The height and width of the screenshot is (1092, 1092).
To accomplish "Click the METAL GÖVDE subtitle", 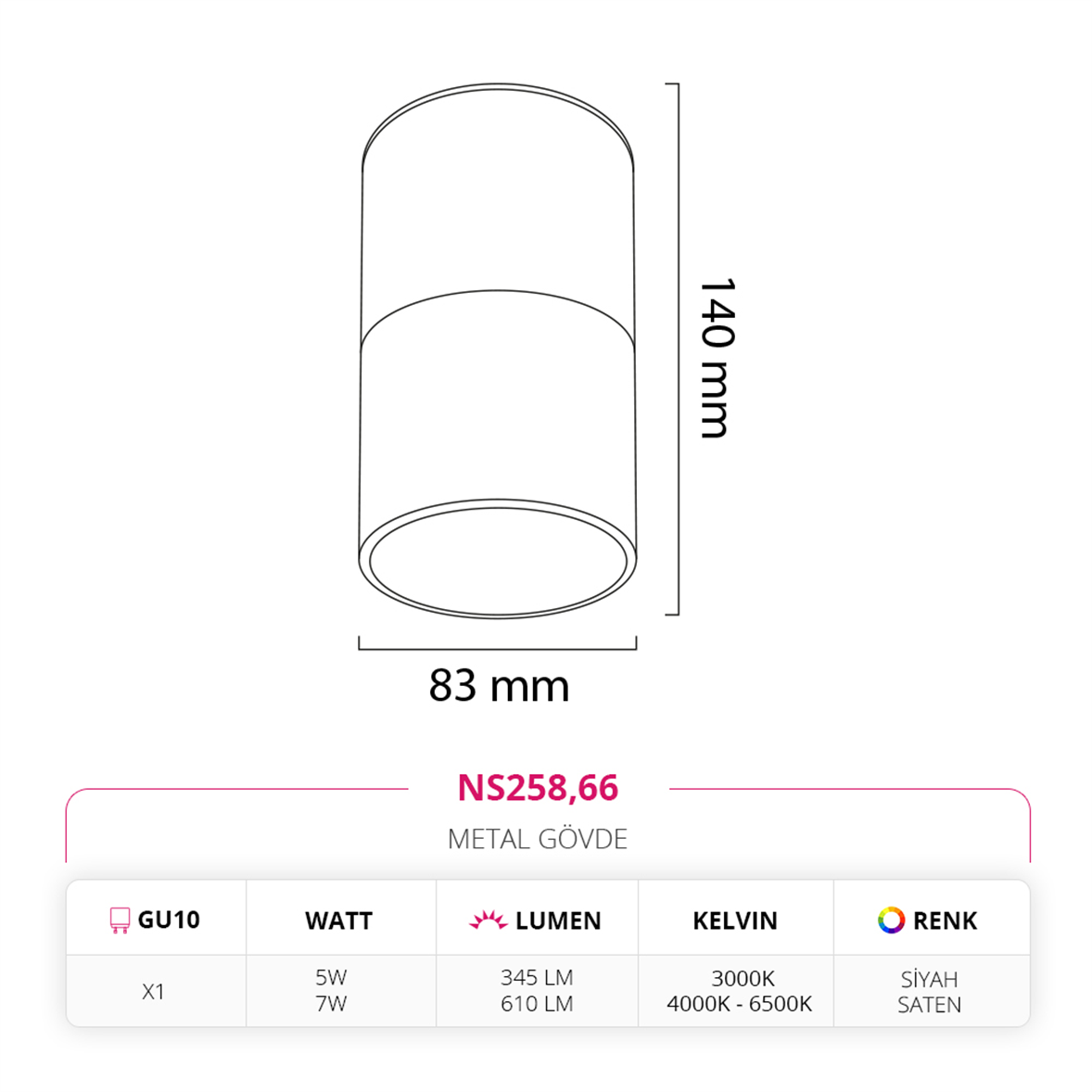I will point(538,839).
